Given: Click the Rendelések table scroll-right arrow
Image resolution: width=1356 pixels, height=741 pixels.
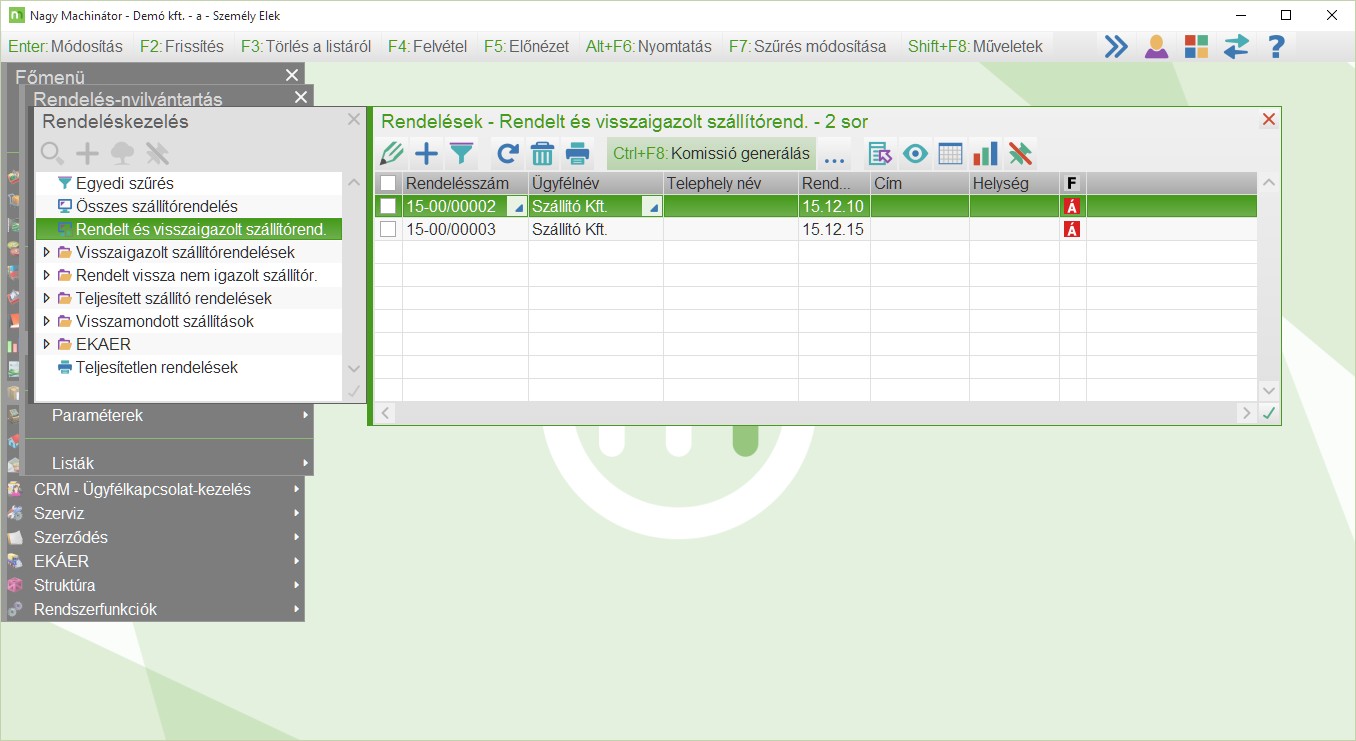Looking at the screenshot, I should pos(1246,413).
